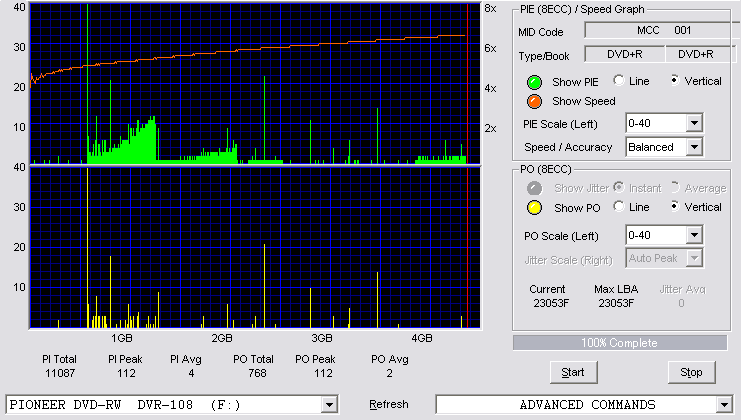This screenshot has height=420, width=742.
Task: Click the Show Speed label
Action: pyautogui.click(x=583, y=101)
